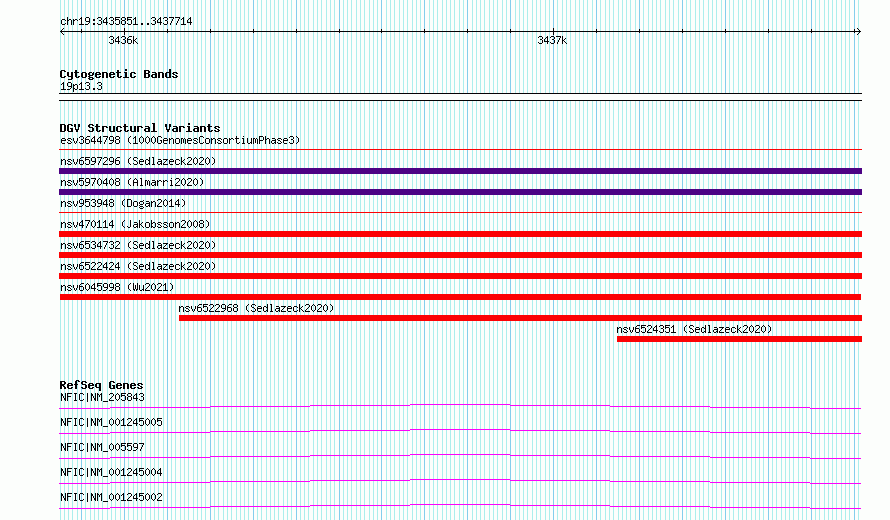The height and width of the screenshot is (520, 890).
Task: Open transcript NFIC|NM_001245005
Action: [x=111, y=422]
